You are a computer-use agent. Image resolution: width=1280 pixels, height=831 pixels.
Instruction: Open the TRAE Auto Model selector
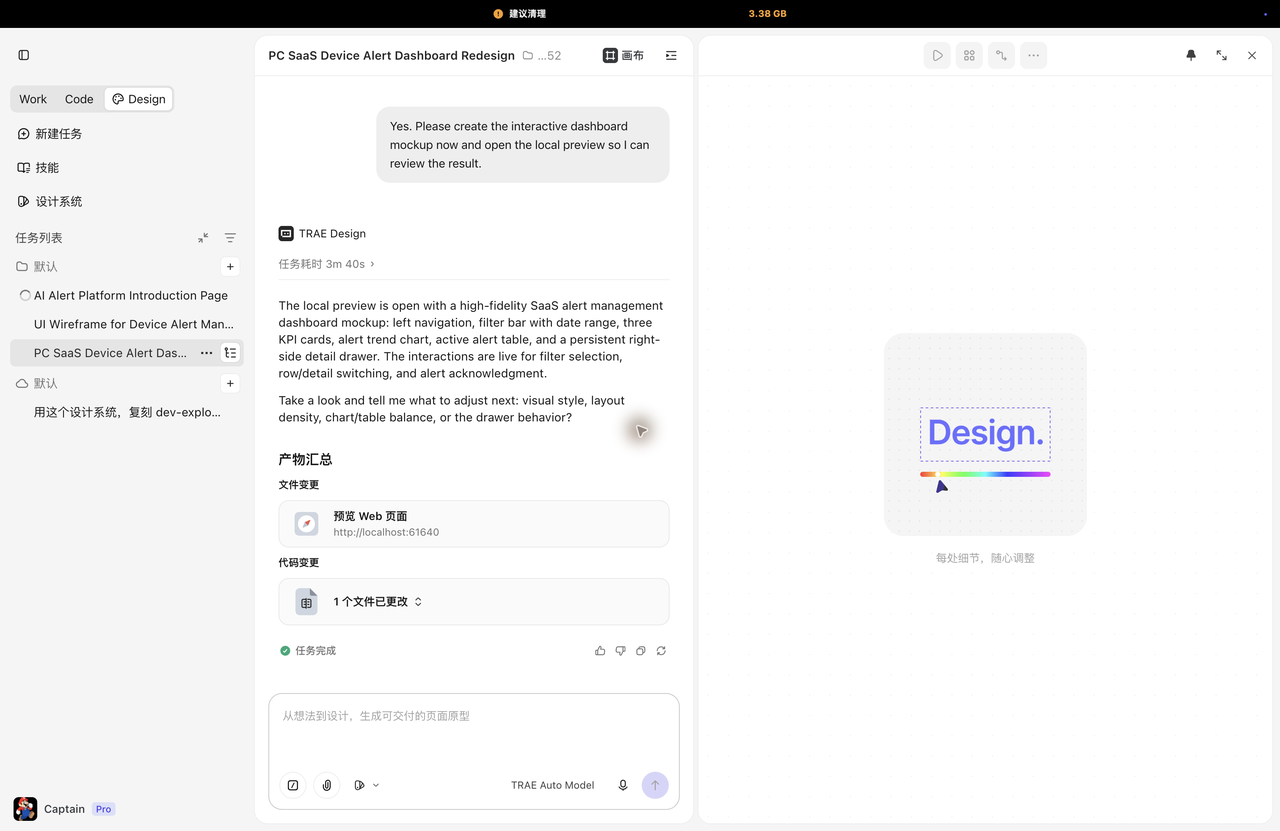click(553, 785)
